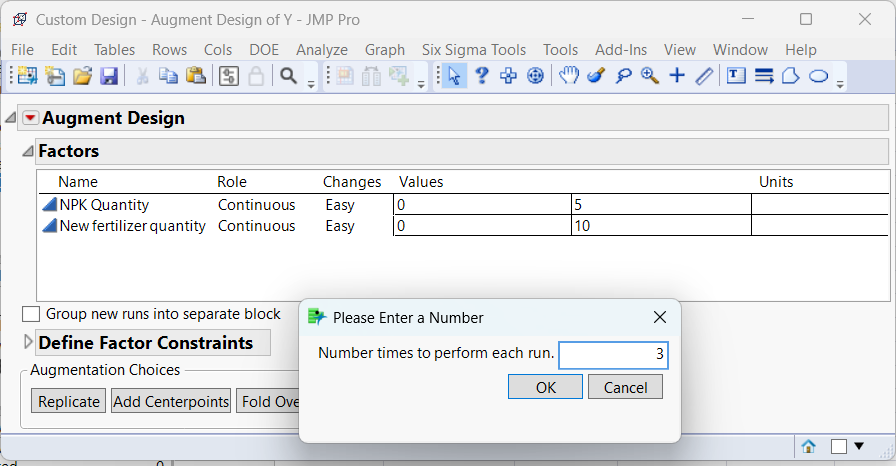Confirm the number dialog with OK
Image resolution: width=896 pixels, height=466 pixels.
[545, 387]
